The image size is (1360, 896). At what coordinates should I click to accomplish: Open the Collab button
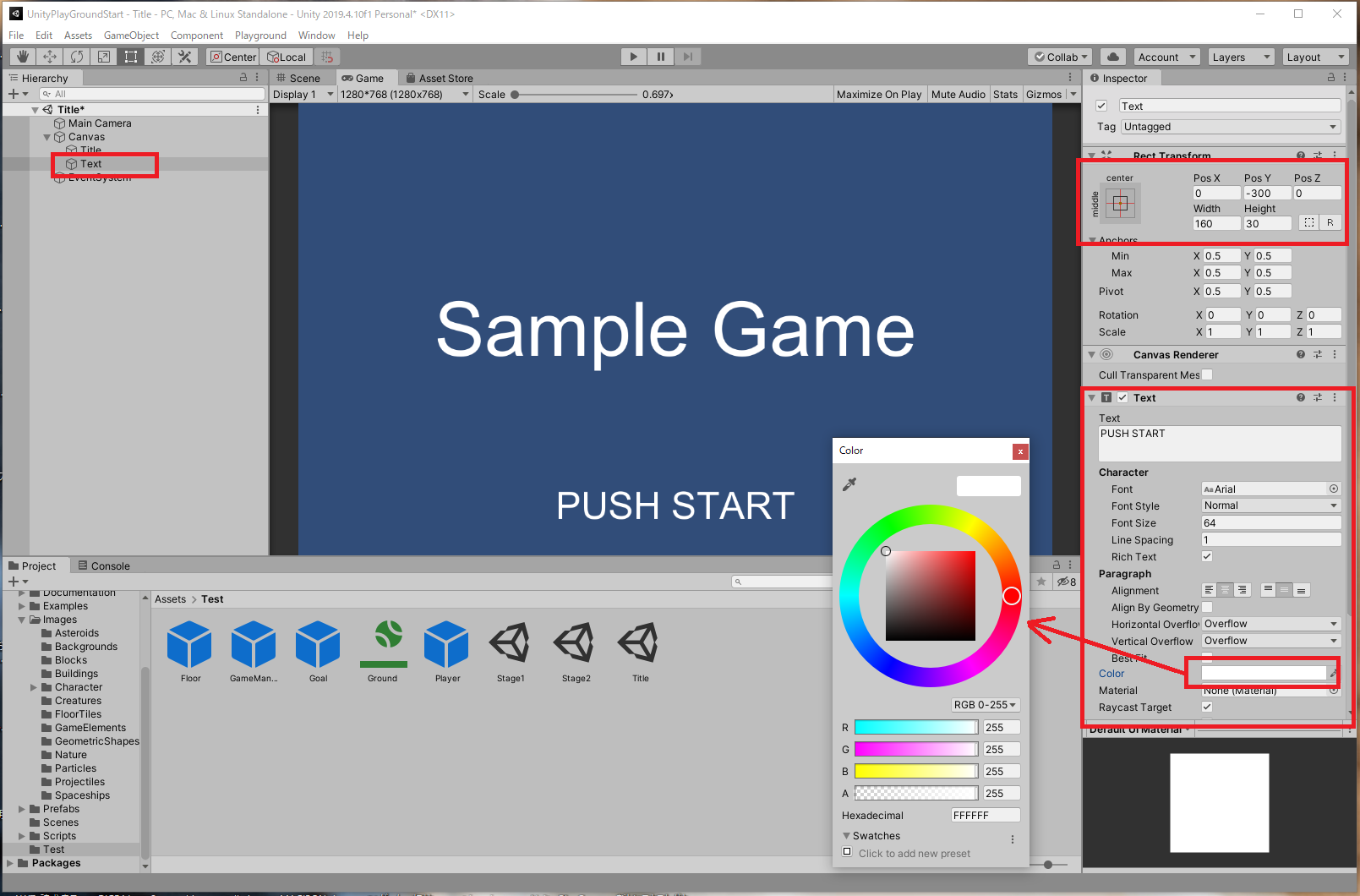coord(1061,57)
